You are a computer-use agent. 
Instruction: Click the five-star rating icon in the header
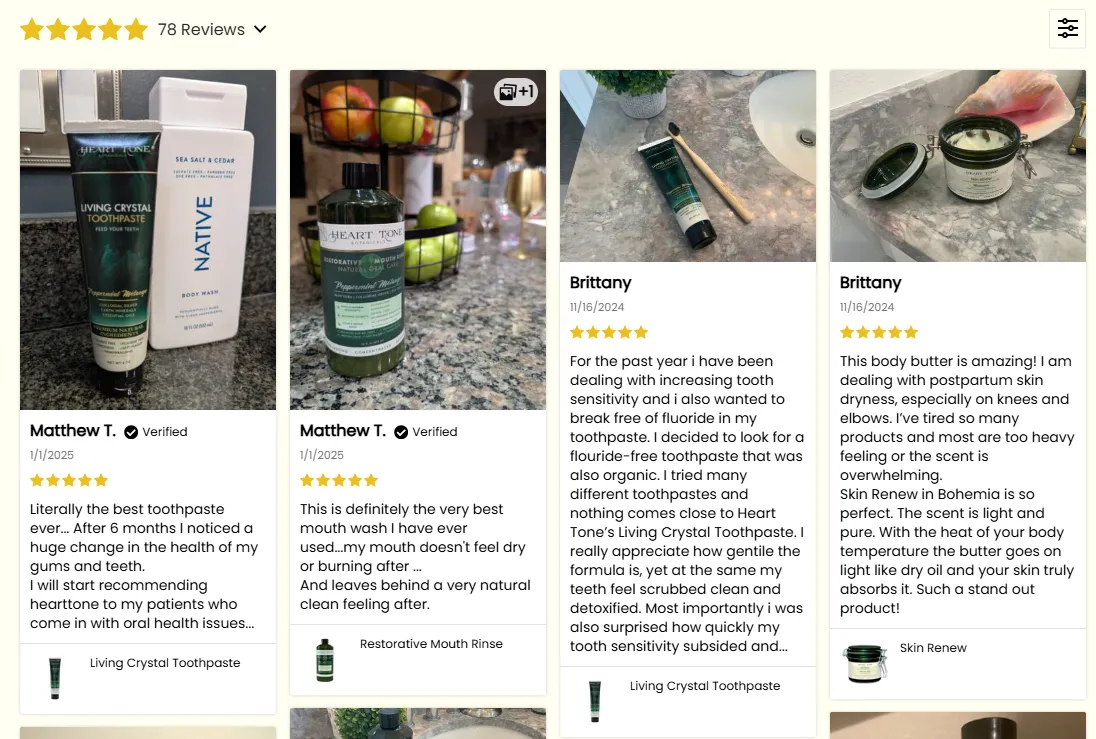point(84,29)
